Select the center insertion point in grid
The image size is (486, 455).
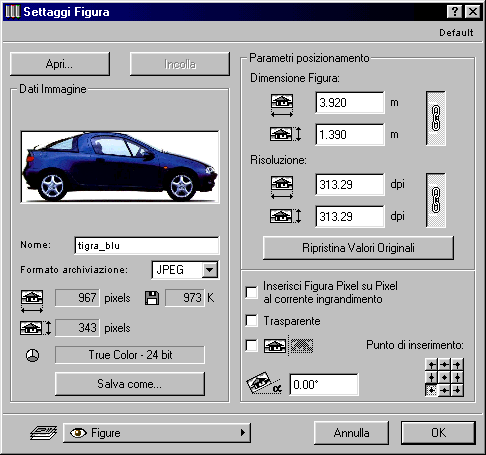[444, 377]
